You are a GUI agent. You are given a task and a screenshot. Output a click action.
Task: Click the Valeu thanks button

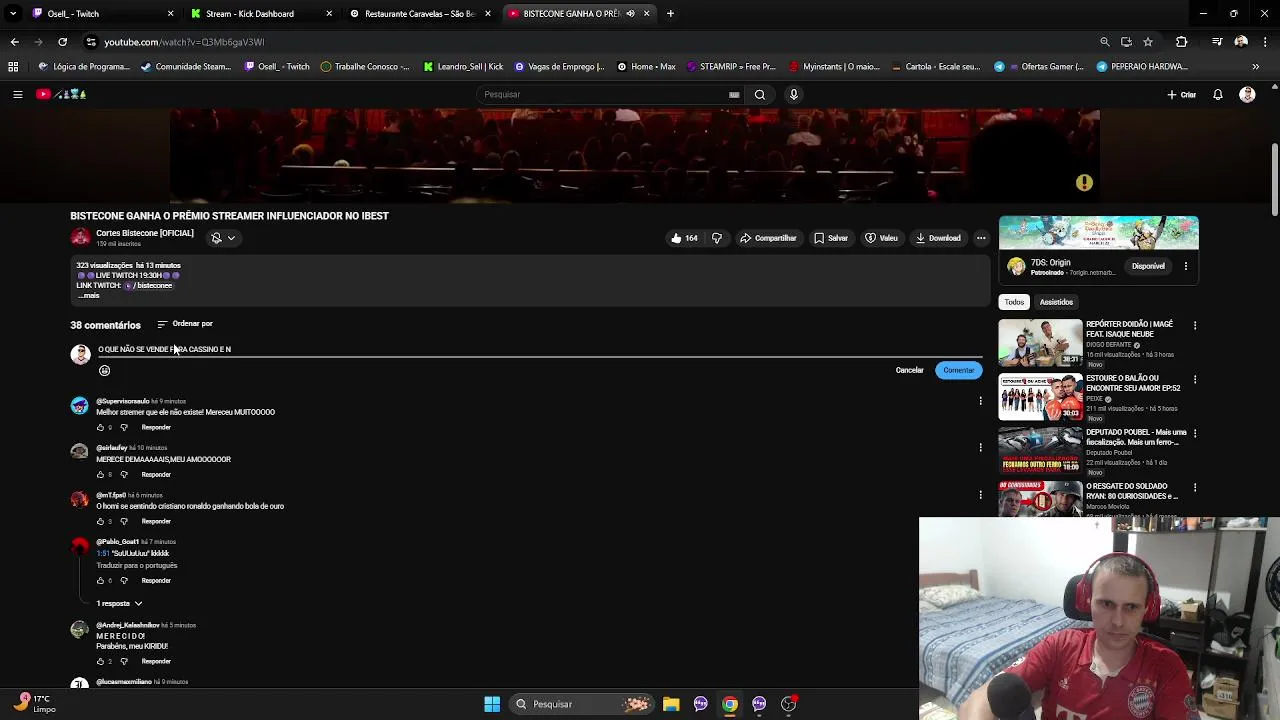click(881, 238)
